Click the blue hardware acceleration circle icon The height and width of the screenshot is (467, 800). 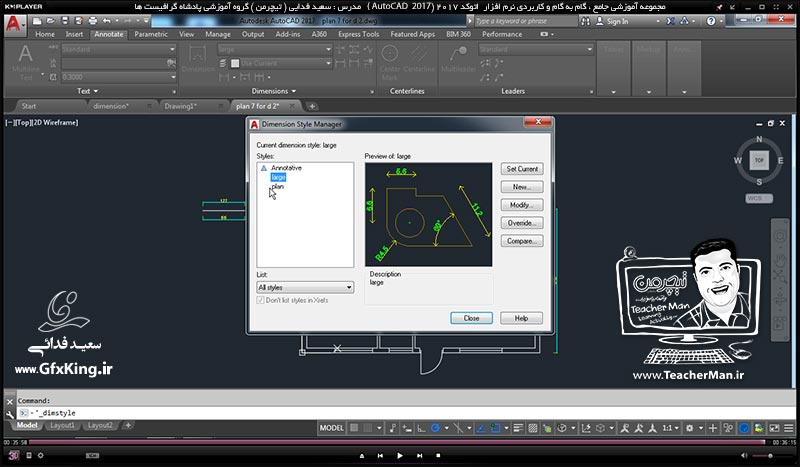(744, 428)
